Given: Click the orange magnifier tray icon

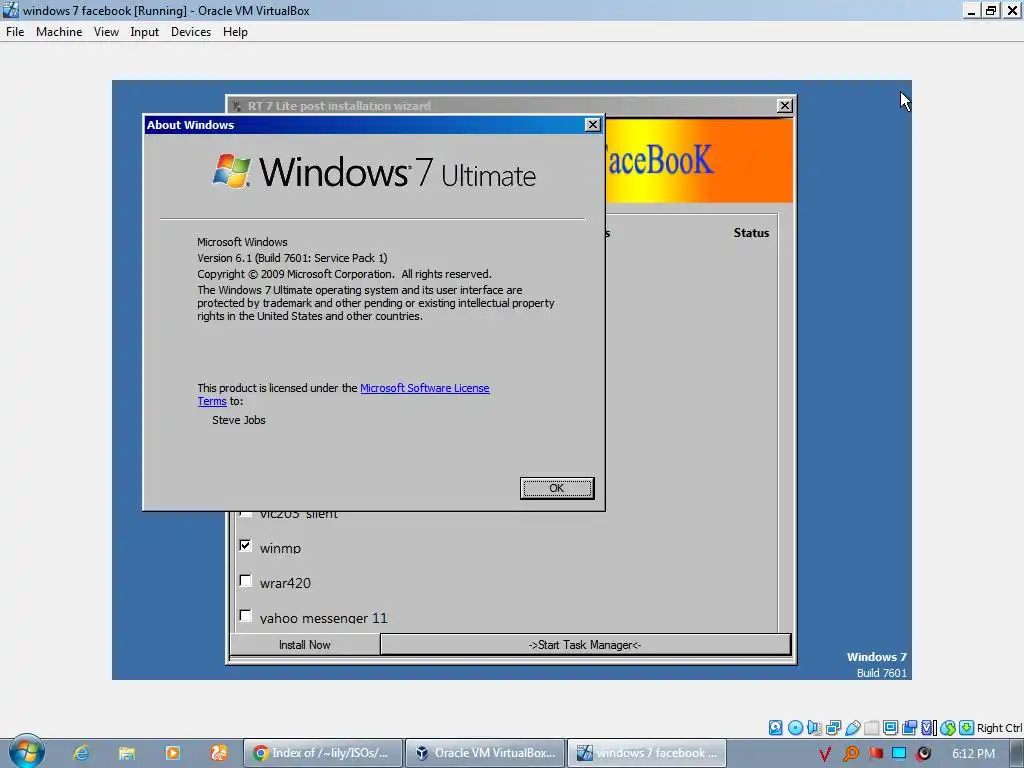Looking at the screenshot, I should pos(850,754).
